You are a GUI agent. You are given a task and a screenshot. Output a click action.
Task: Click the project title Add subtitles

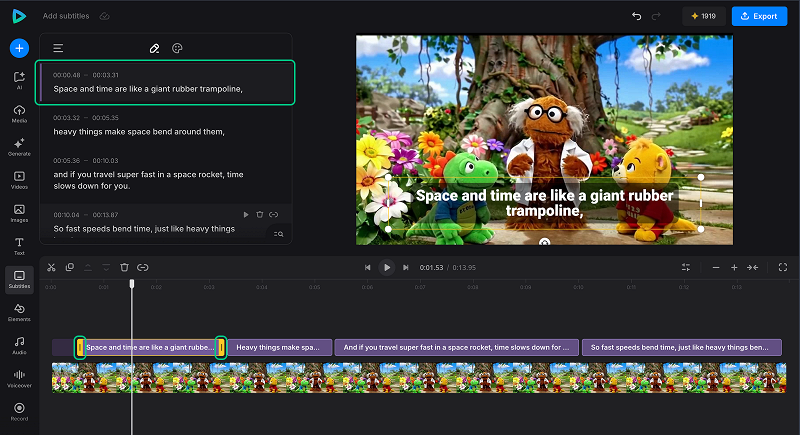coord(66,16)
